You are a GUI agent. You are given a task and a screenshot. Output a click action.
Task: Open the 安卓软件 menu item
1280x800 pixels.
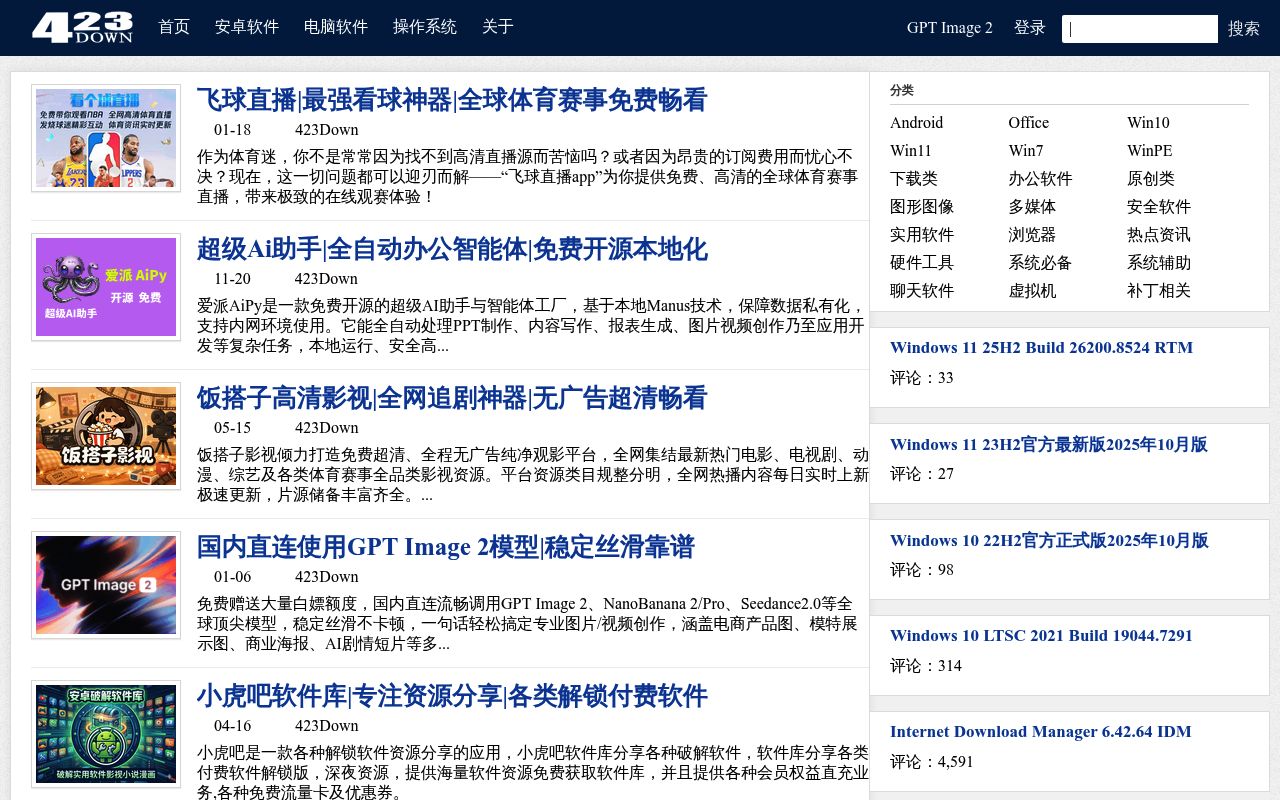[x=247, y=27]
